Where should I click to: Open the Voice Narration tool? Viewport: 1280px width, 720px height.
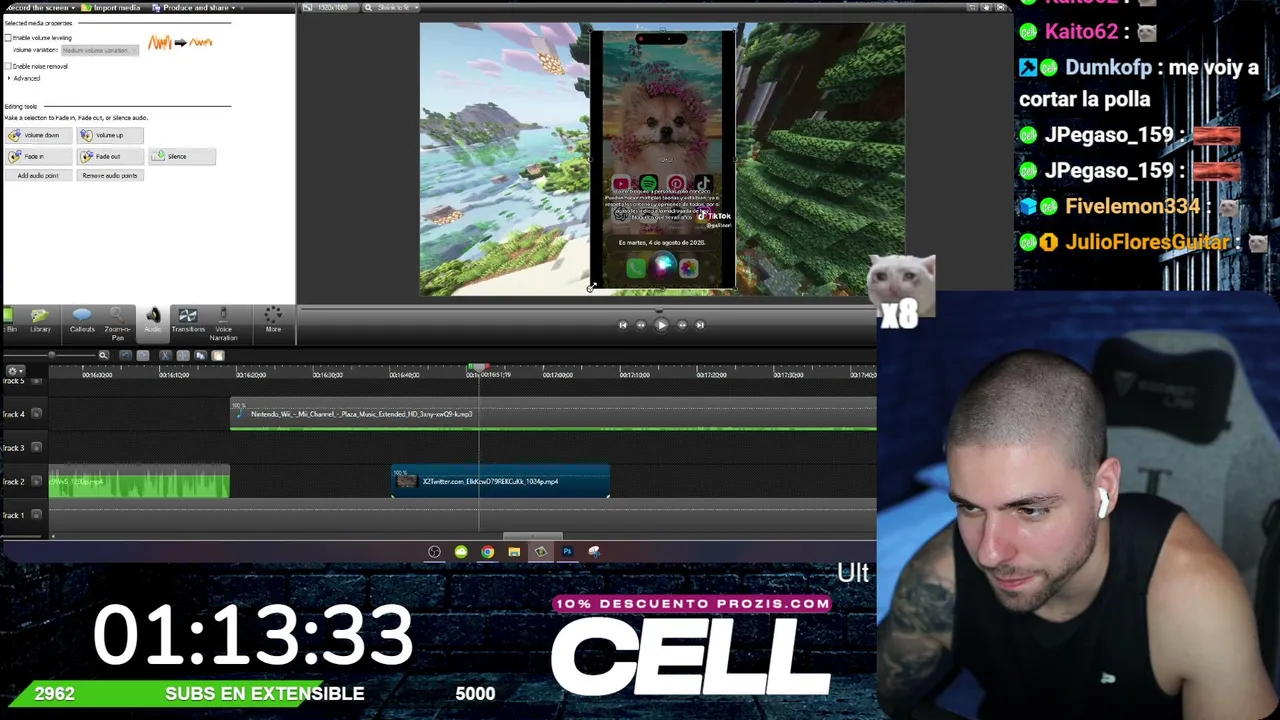pyautogui.click(x=223, y=323)
